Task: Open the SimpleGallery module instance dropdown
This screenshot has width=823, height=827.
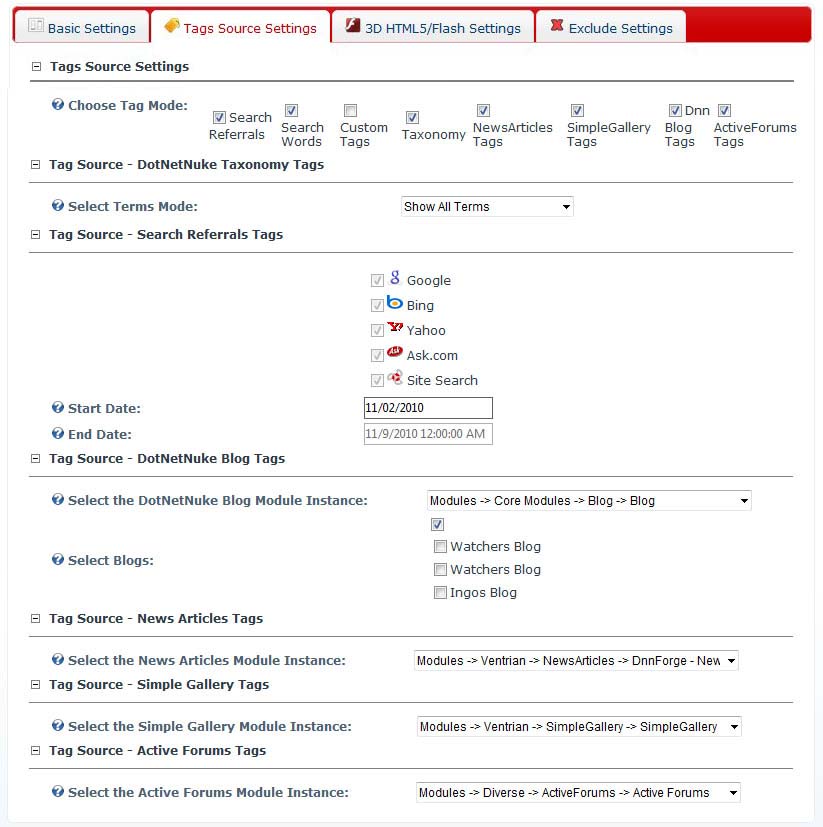Action: [579, 726]
